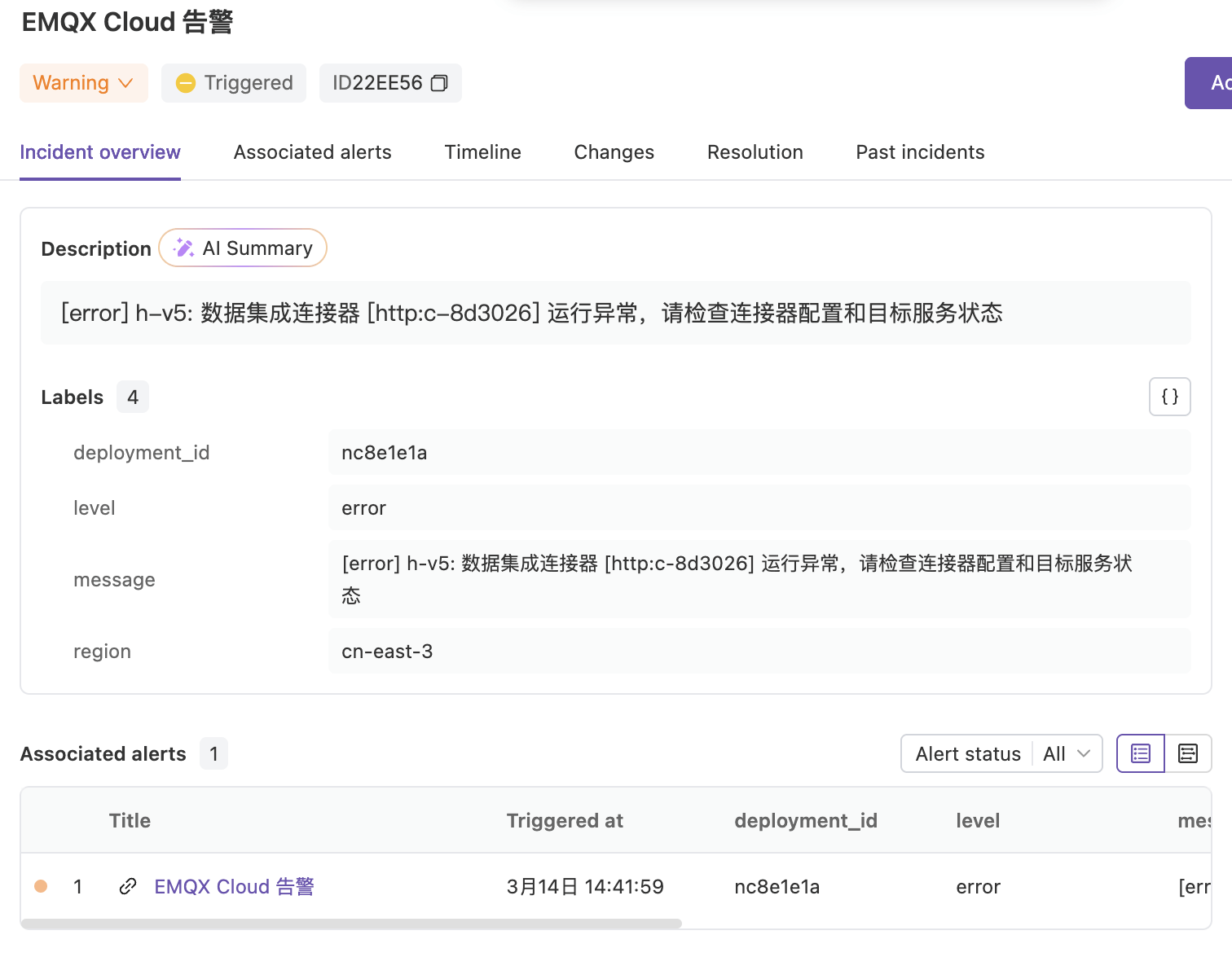Click the link icon beside EMQX Cloud alert
This screenshot has height=957, width=1232.
coord(128,886)
